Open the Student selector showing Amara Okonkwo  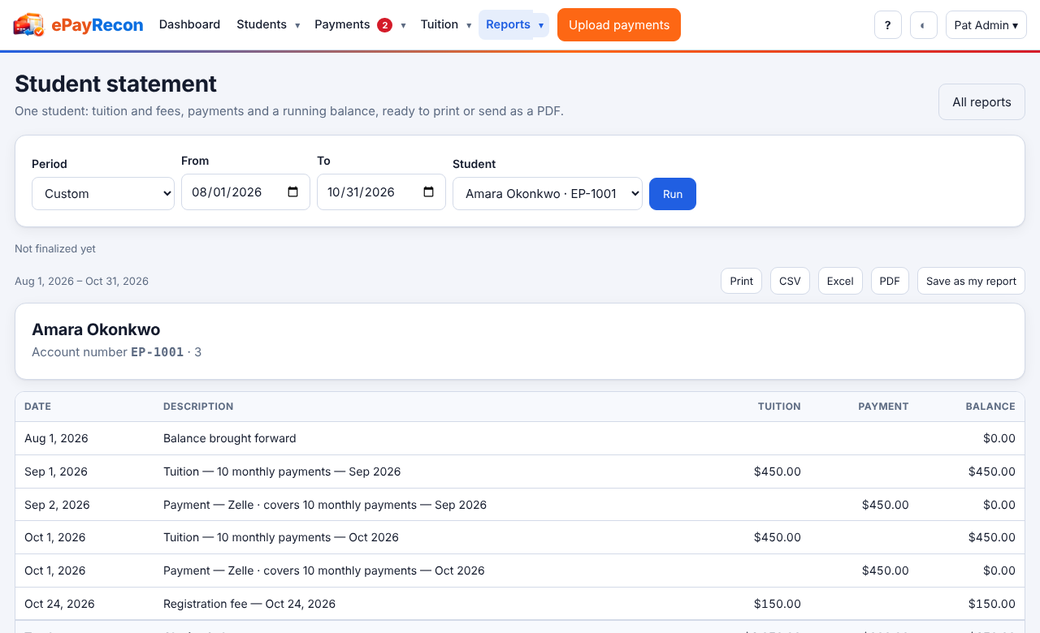[547, 194]
